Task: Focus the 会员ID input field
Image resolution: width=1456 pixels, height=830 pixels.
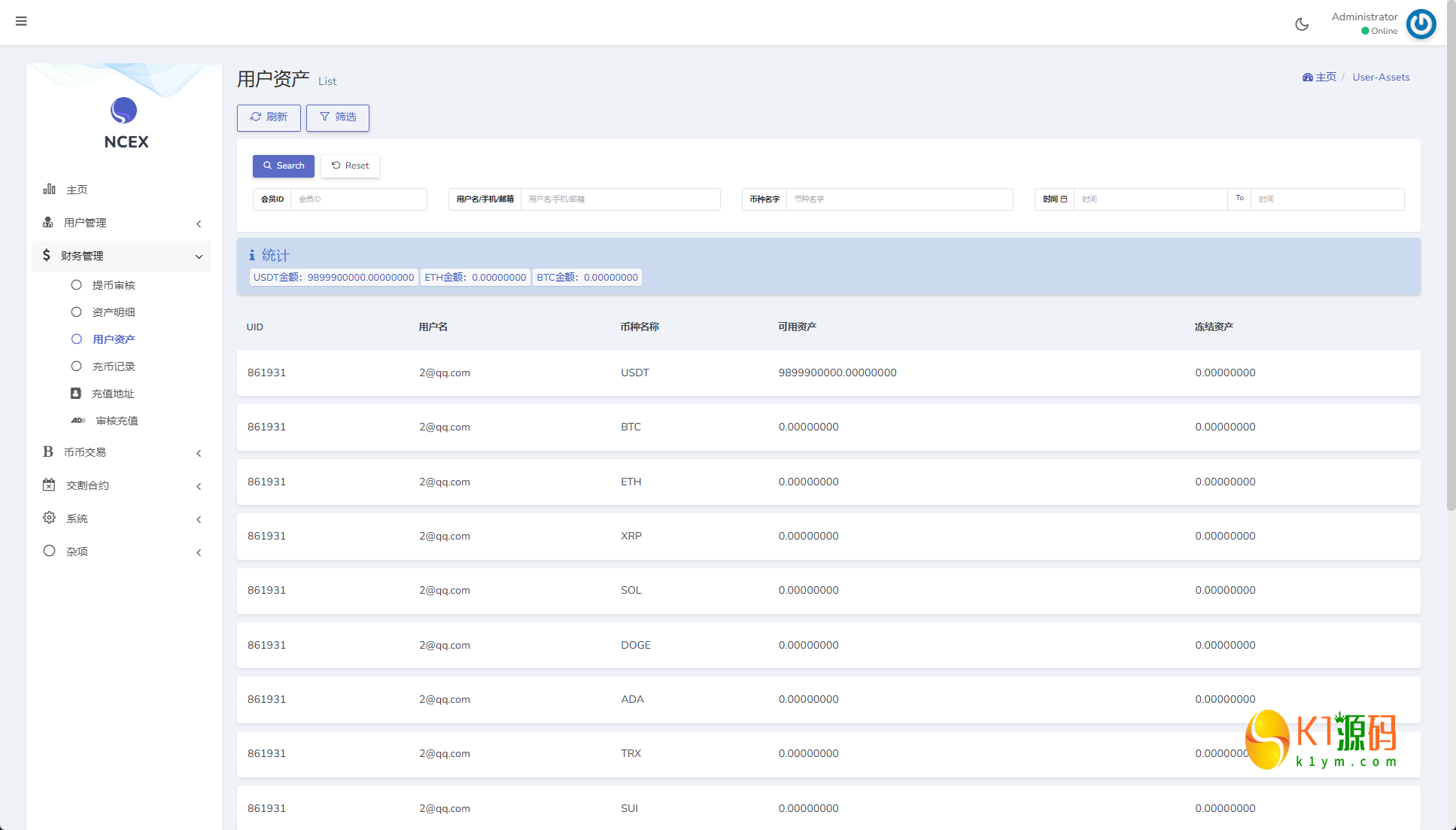Action: (x=359, y=199)
